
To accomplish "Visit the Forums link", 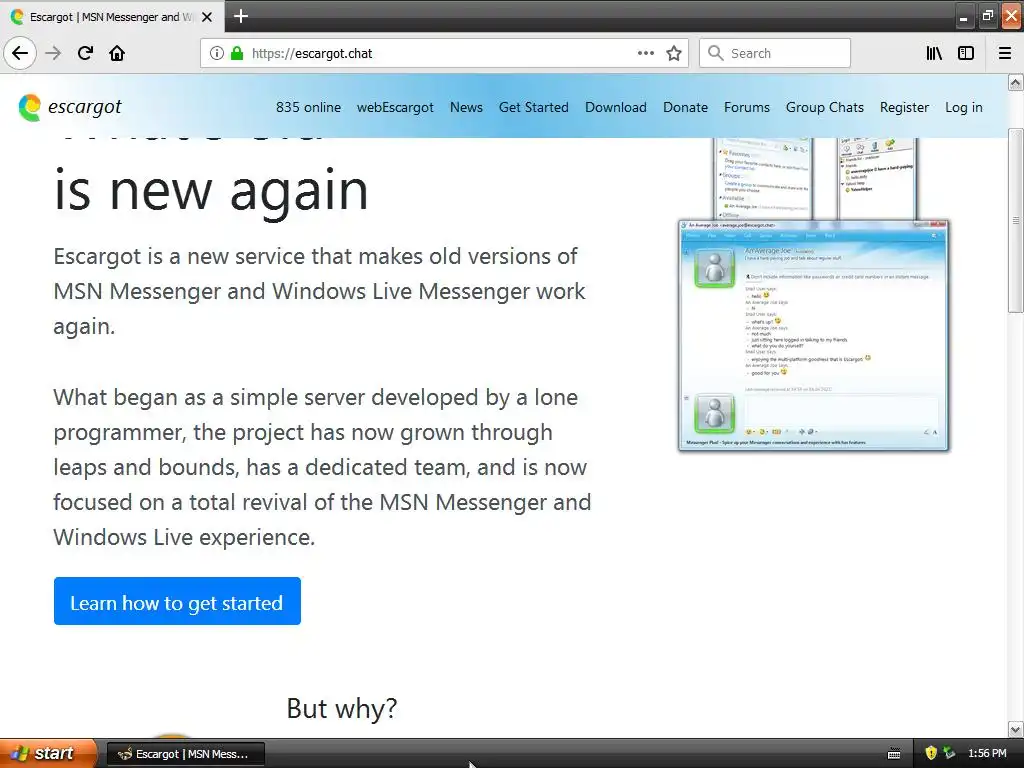I will [746, 107].
